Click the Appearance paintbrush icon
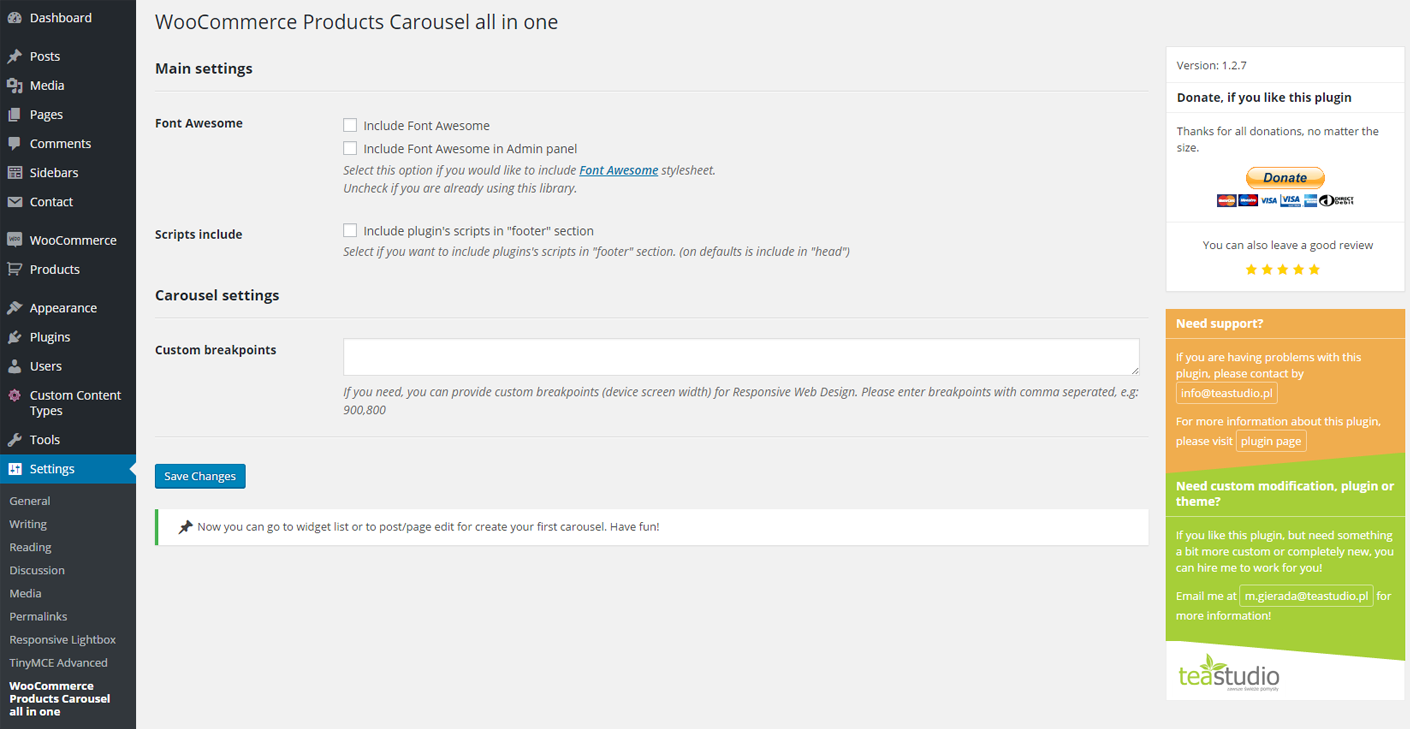This screenshot has height=729, width=1410. click(x=15, y=308)
